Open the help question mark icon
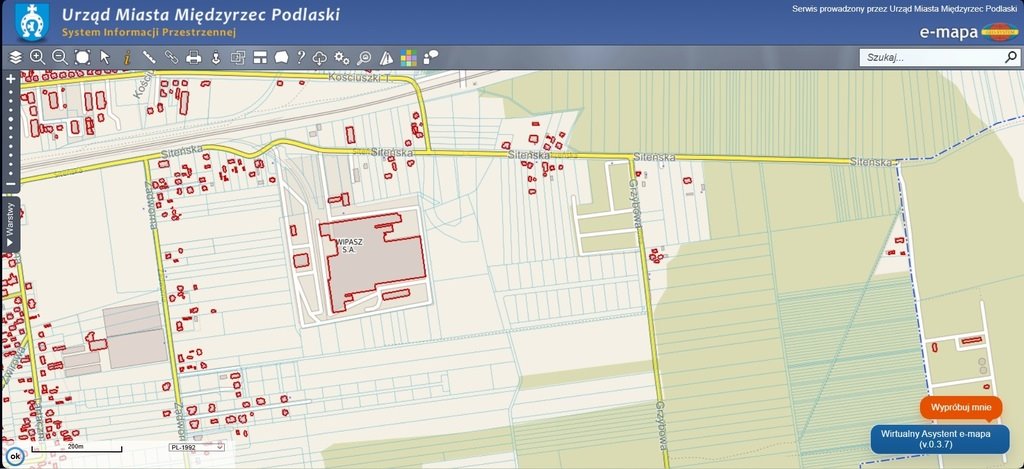1024x469 pixels. pos(300,57)
